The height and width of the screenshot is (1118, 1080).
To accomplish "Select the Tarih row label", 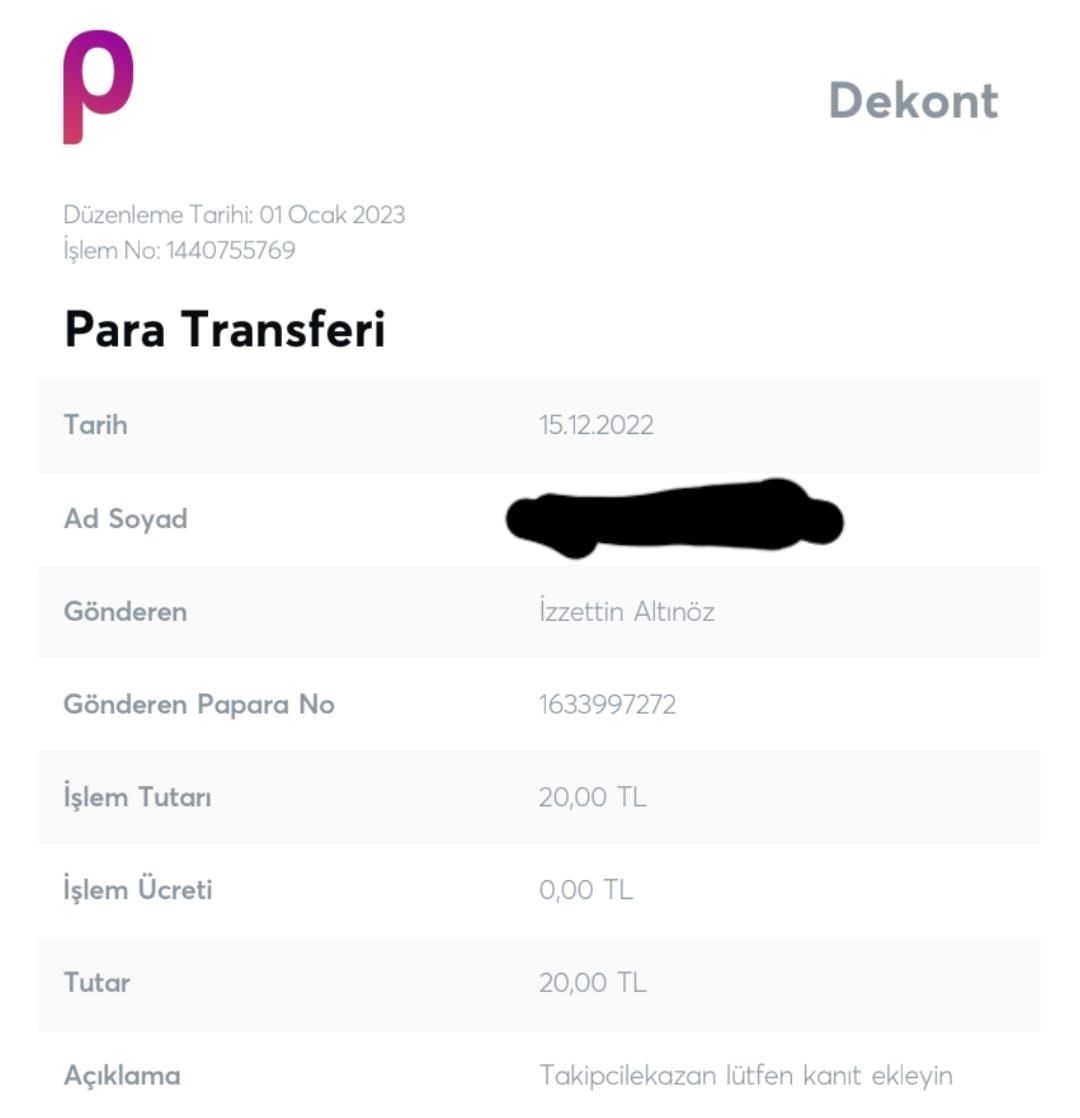I will click(96, 425).
